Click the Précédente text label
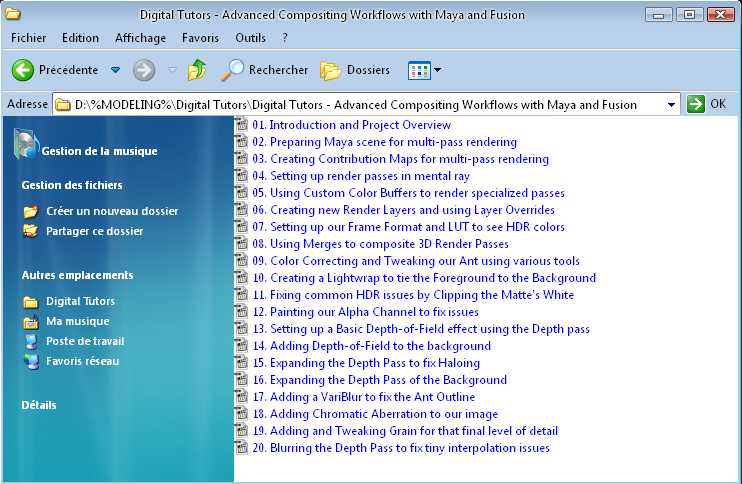Screen dimensions: 742x484 pos(68,70)
